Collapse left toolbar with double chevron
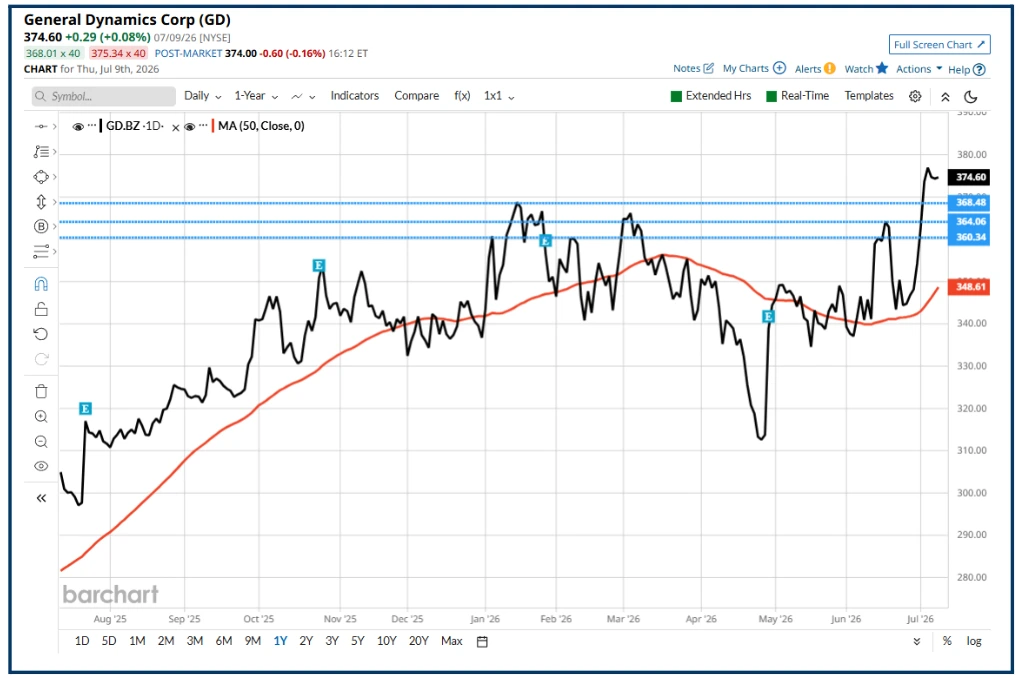Viewport: 1019px width, 678px height. tap(41, 499)
